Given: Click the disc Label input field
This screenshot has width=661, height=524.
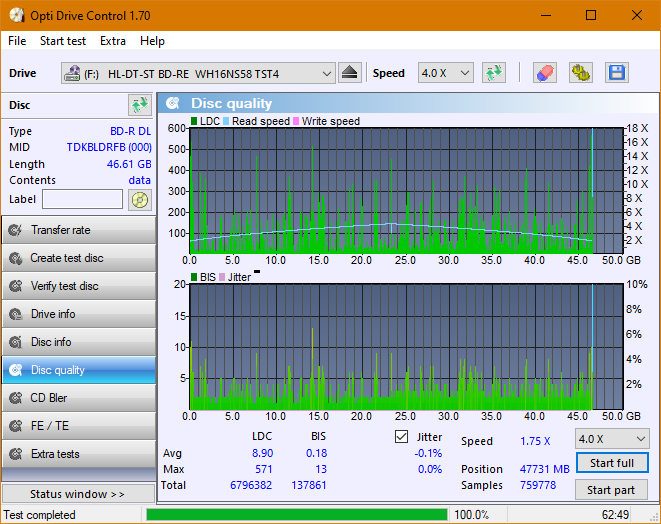Looking at the screenshot, I should (x=84, y=199).
